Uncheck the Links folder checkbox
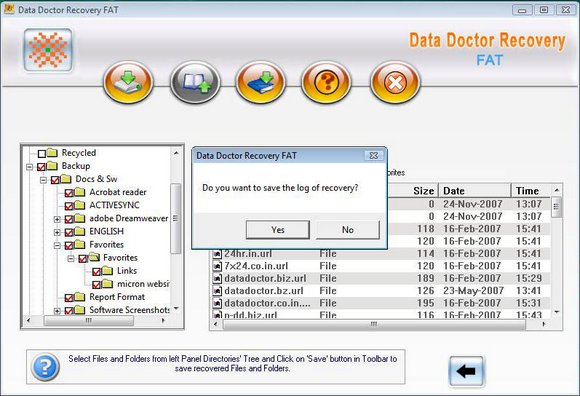Screen dimensions: 580x396 coord(97,272)
